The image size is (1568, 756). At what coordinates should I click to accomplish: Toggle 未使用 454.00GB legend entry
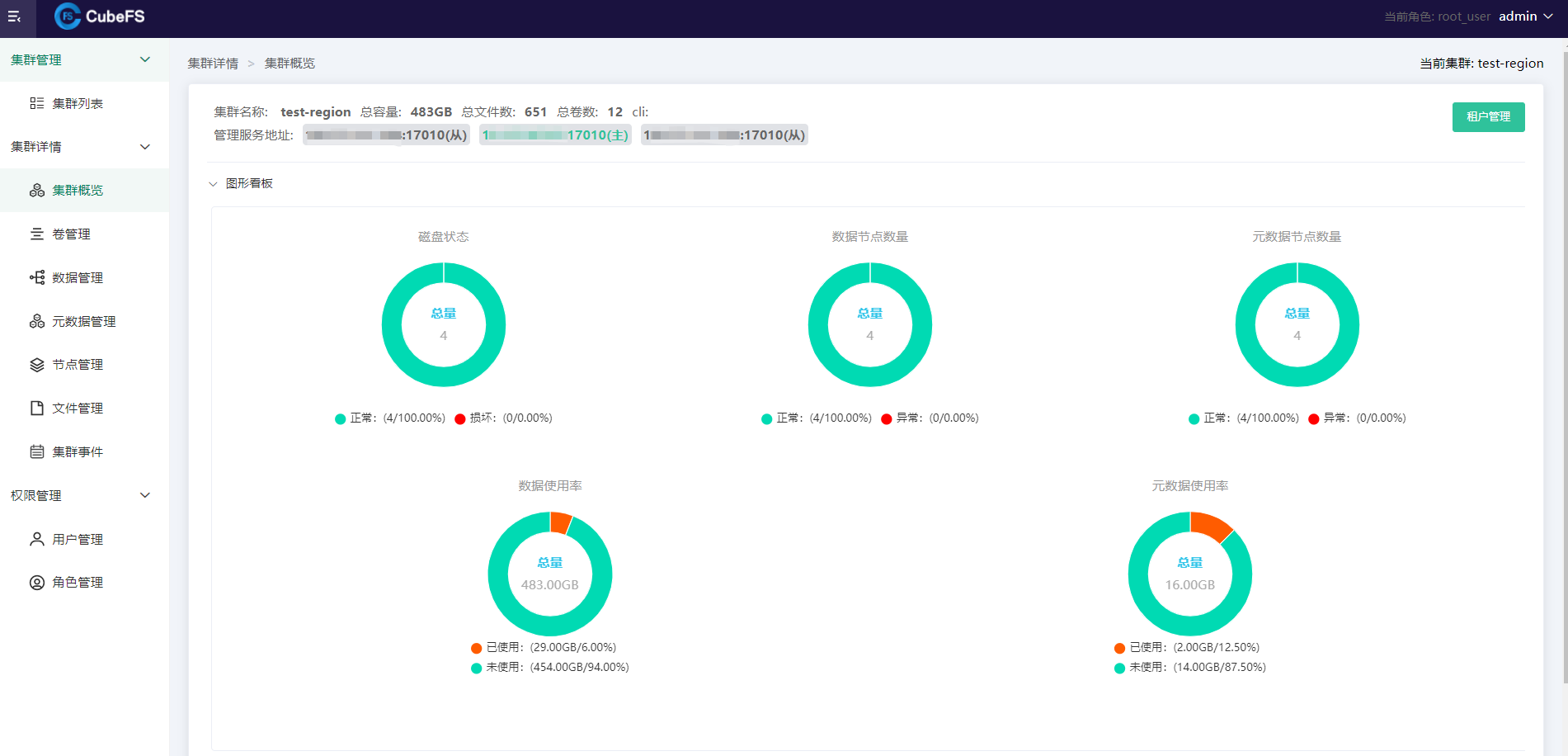click(550, 668)
